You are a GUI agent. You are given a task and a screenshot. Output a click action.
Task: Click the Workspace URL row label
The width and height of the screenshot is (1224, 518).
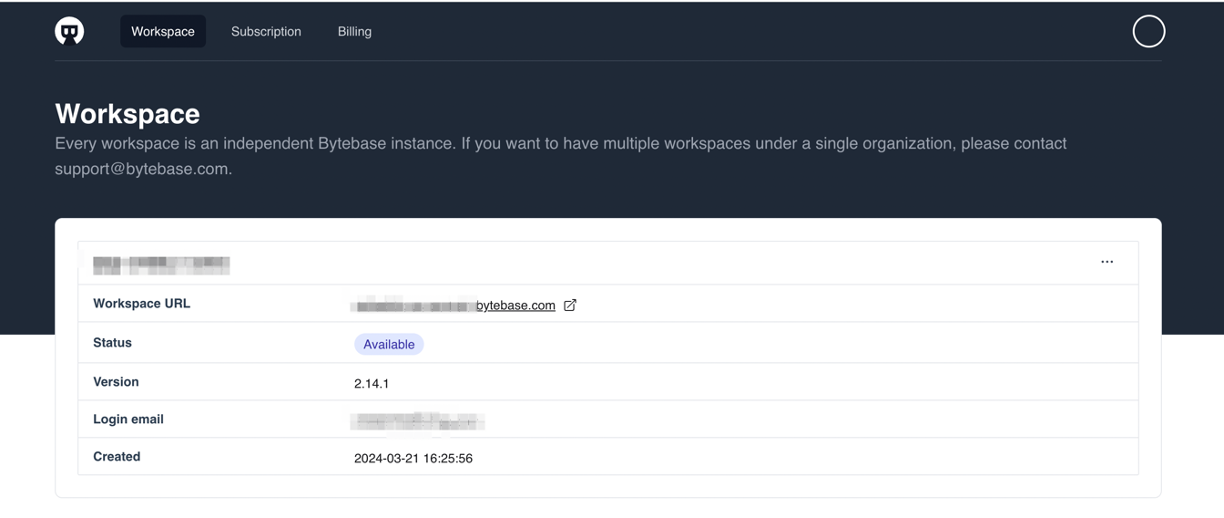pyautogui.click(x=141, y=304)
